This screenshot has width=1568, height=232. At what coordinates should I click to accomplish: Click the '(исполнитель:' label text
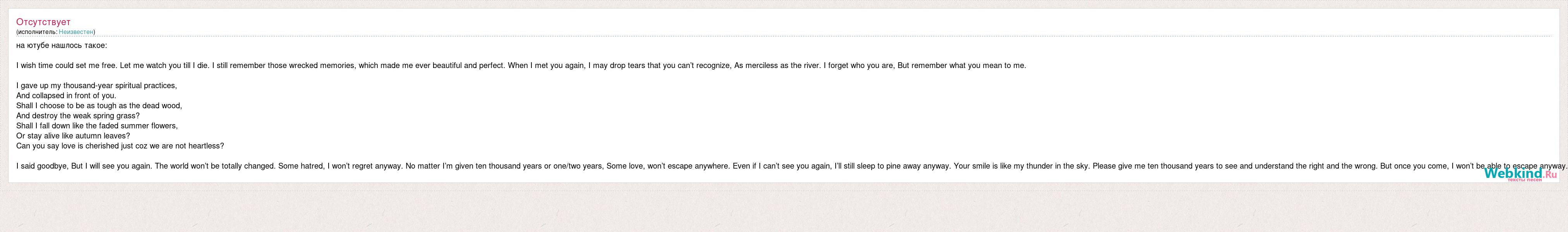click(37, 32)
